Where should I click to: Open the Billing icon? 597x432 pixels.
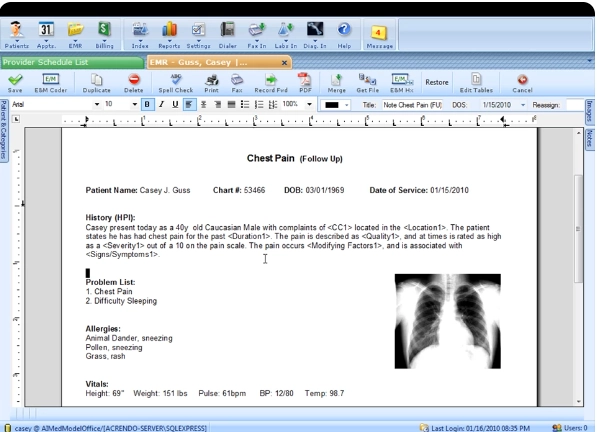tap(104, 34)
